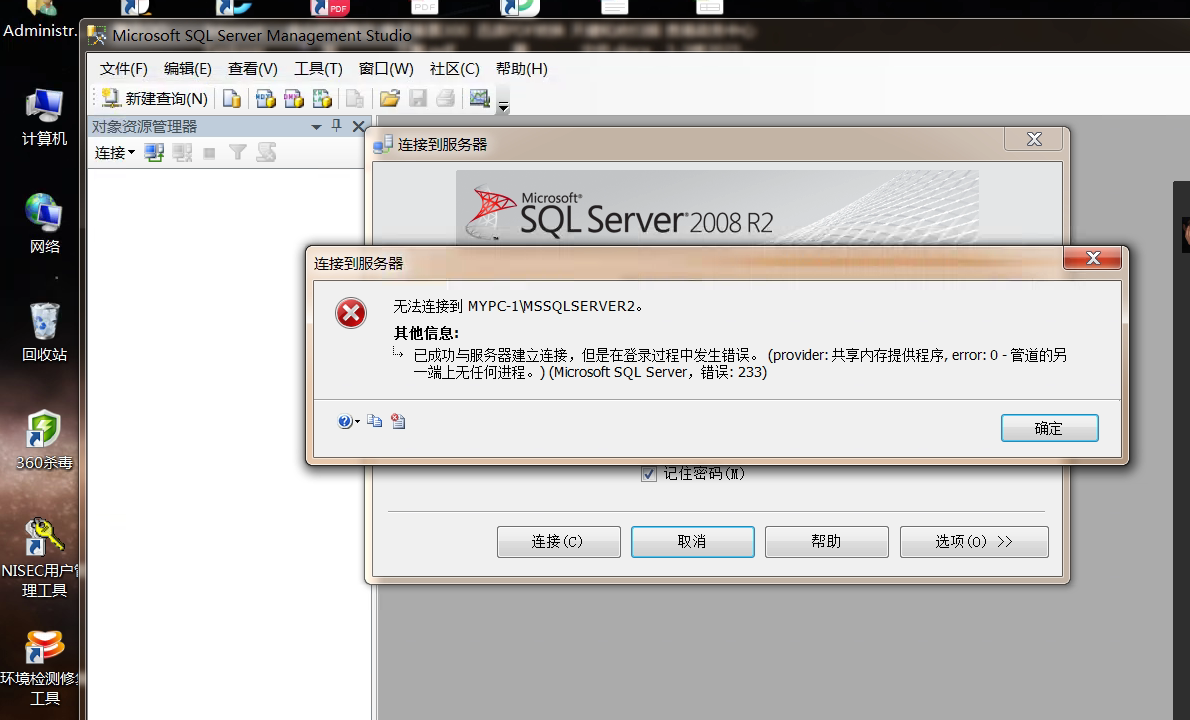1190x720 pixels.
Task: Click the Analysis Services DMX query icon
Action: tap(294, 99)
